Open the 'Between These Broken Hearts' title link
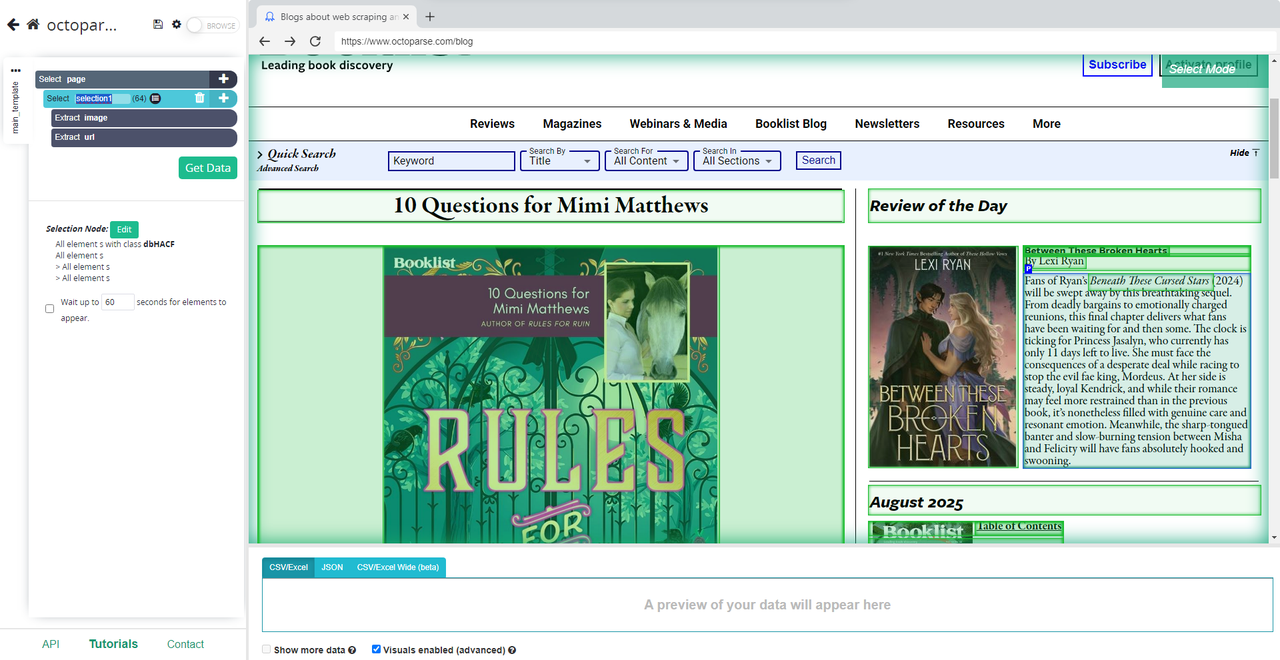The width and height of the screenshot is (1280, 660). tap(1096, 251)
